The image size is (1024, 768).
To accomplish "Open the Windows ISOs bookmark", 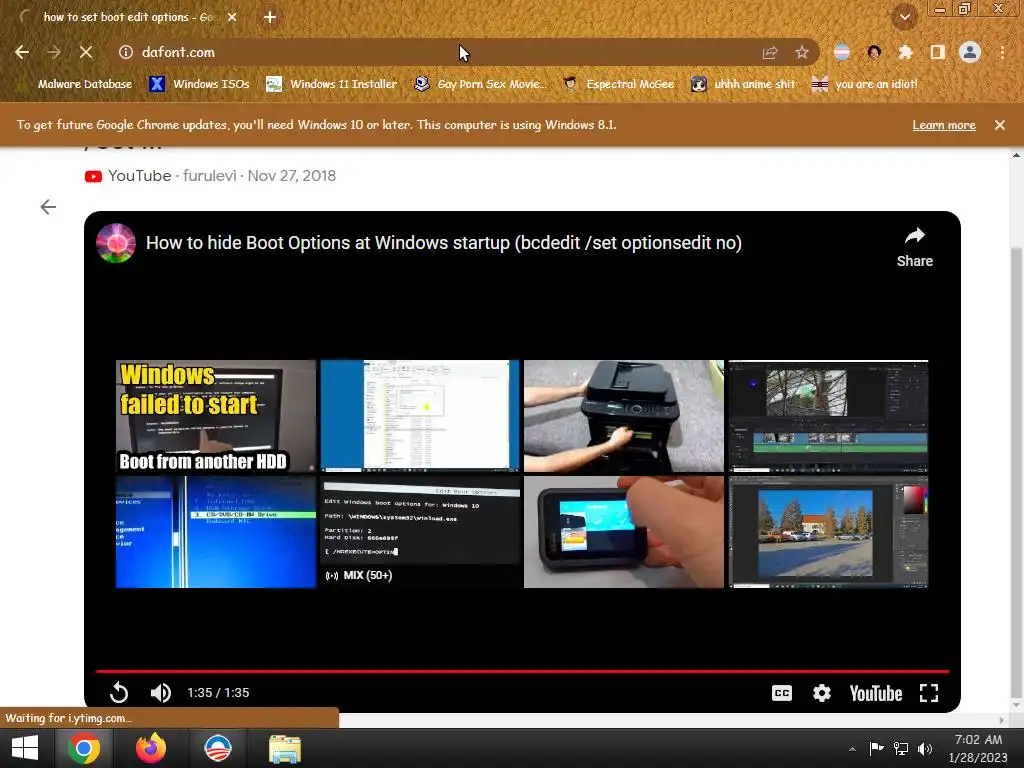I will (200, 84).
